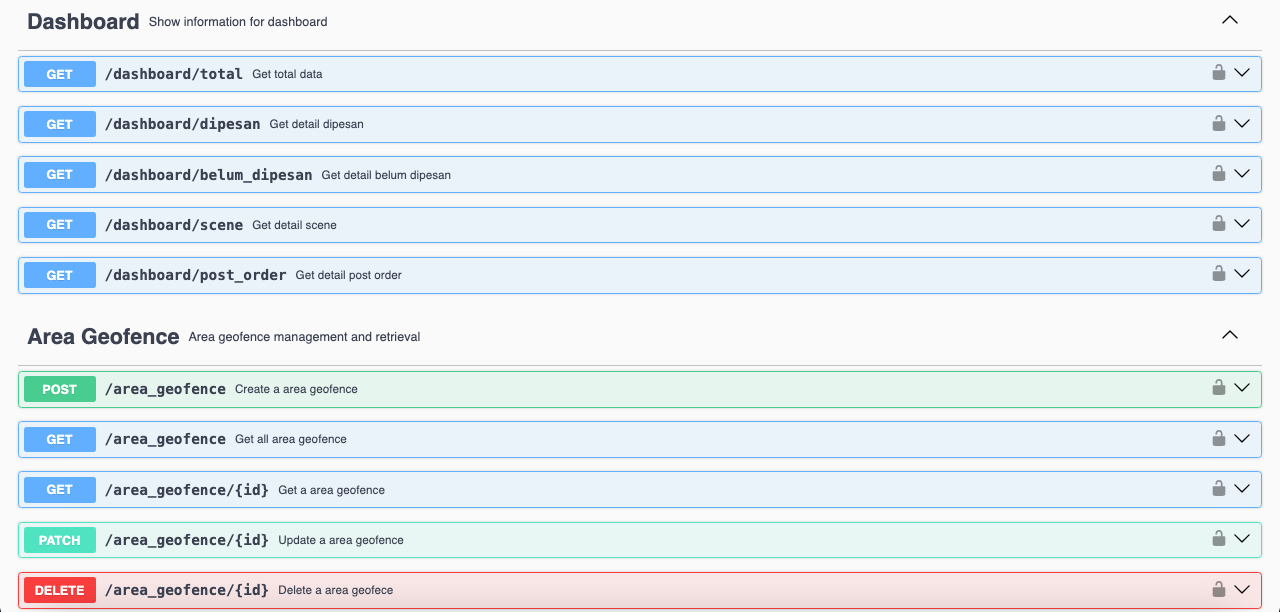This screenshot has width=1280, height=612.
Task: Click the PATCH method badge
Action: [60, 540]
